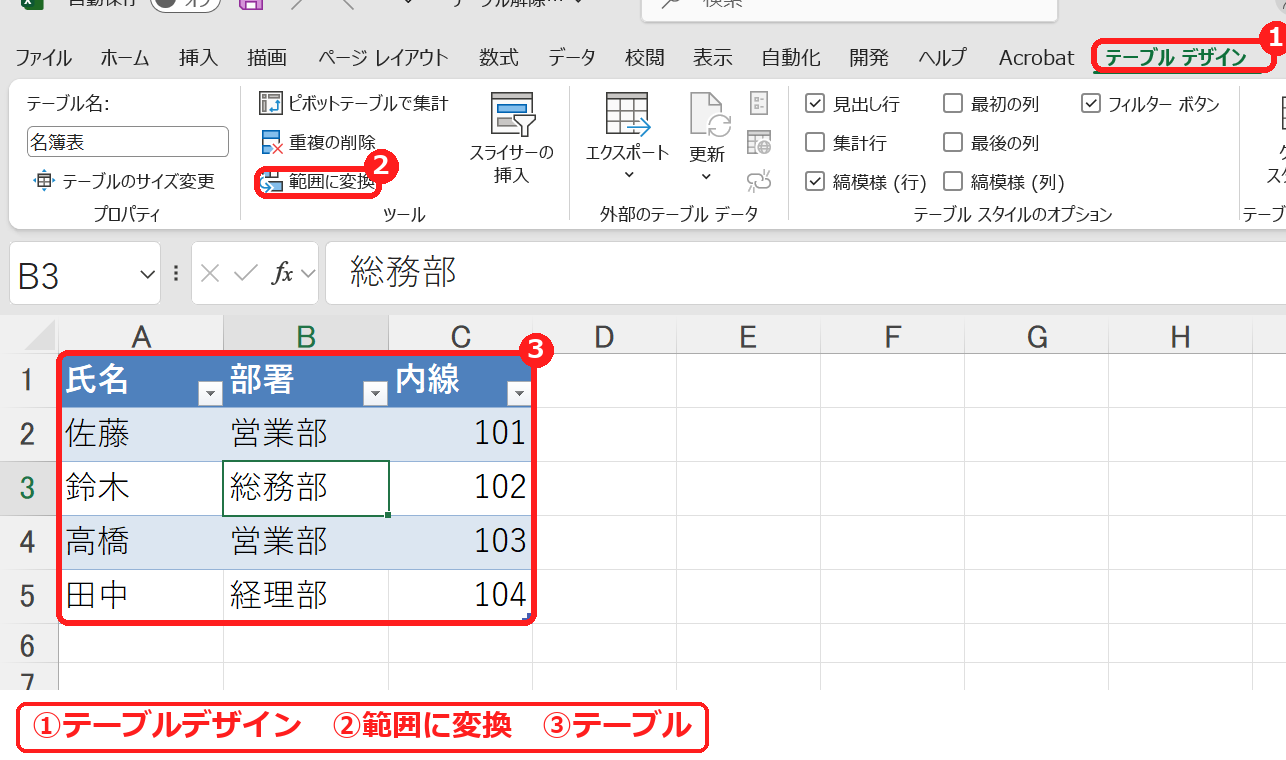
Task: Select cell containing 佐藤
Action: pyautogui.click(x=141, y=434)
